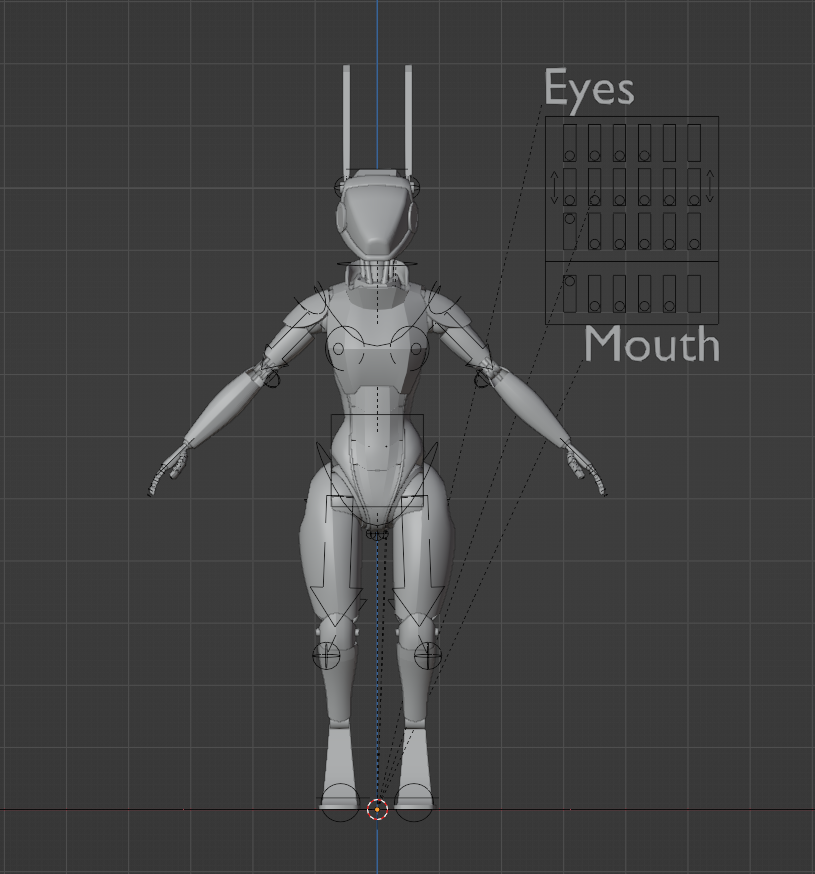Click the double-arrow icon right of Eyes sliders
Viewport: 815px width, 874px height.
pyautogui.click(x=710, y=186)
